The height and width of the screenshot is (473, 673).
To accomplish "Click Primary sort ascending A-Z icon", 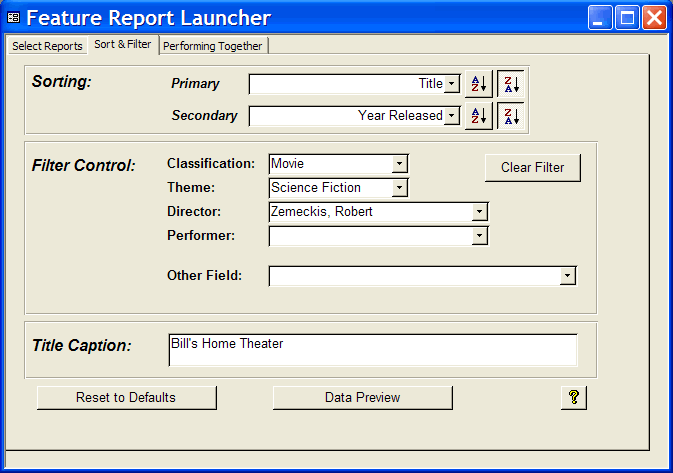I will (x=479, y=85).
